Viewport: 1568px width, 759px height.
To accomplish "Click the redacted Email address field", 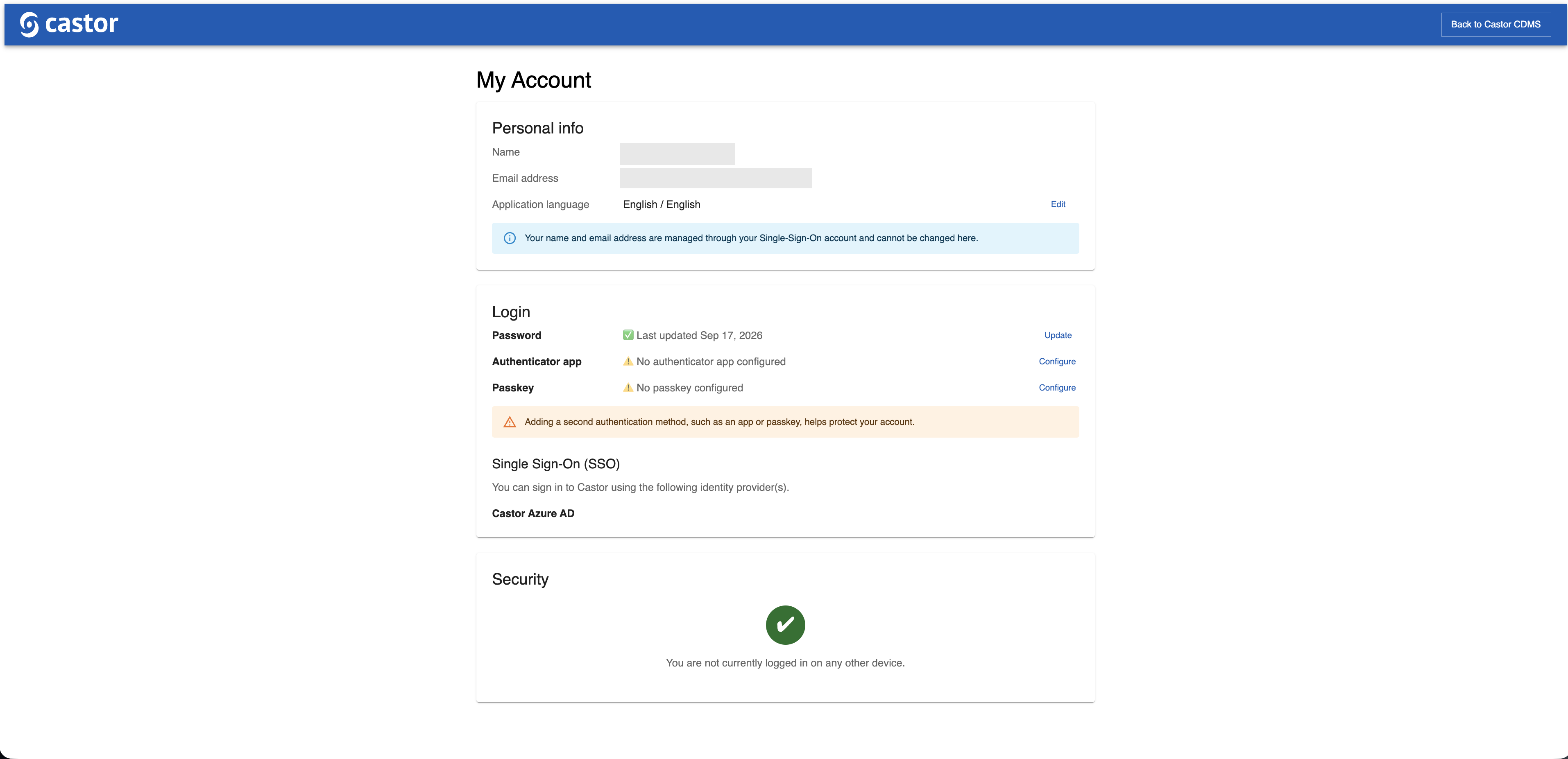I will 716,178.
